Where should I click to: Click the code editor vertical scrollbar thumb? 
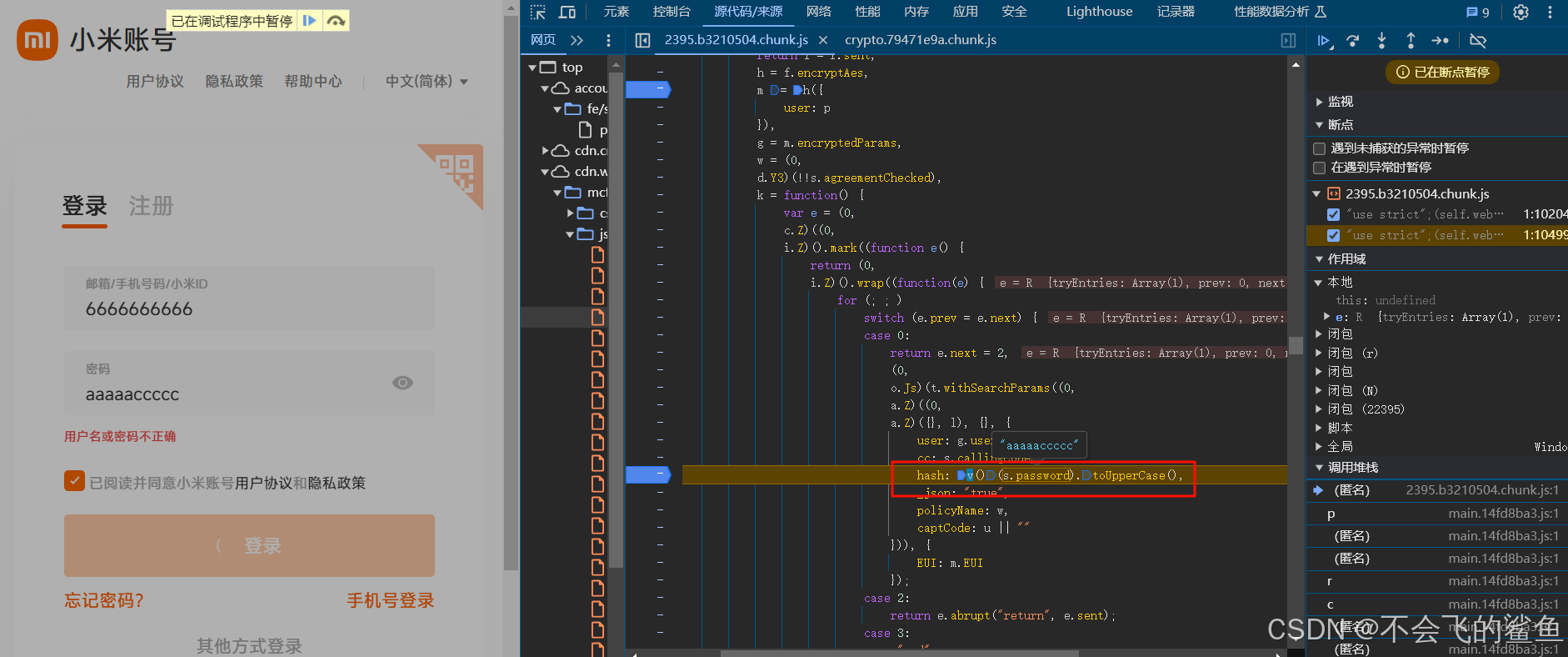click(x=1296, y=346)
